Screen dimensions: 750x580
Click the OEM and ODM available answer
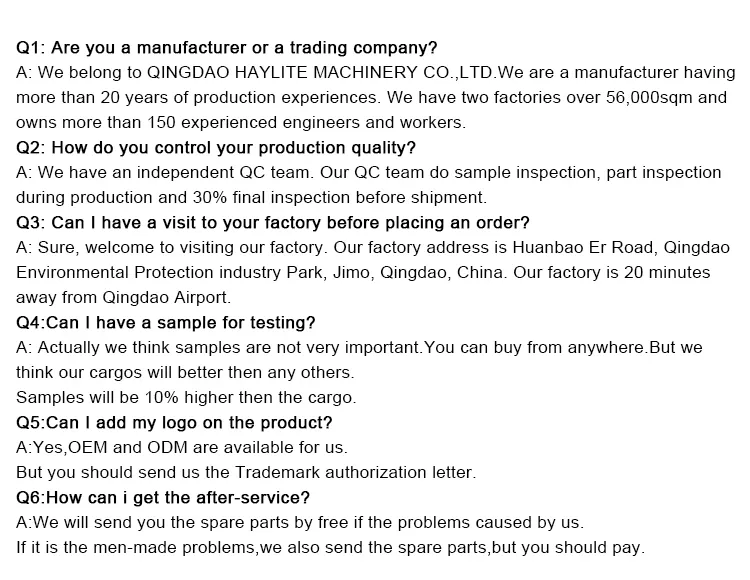coord(182,447)
